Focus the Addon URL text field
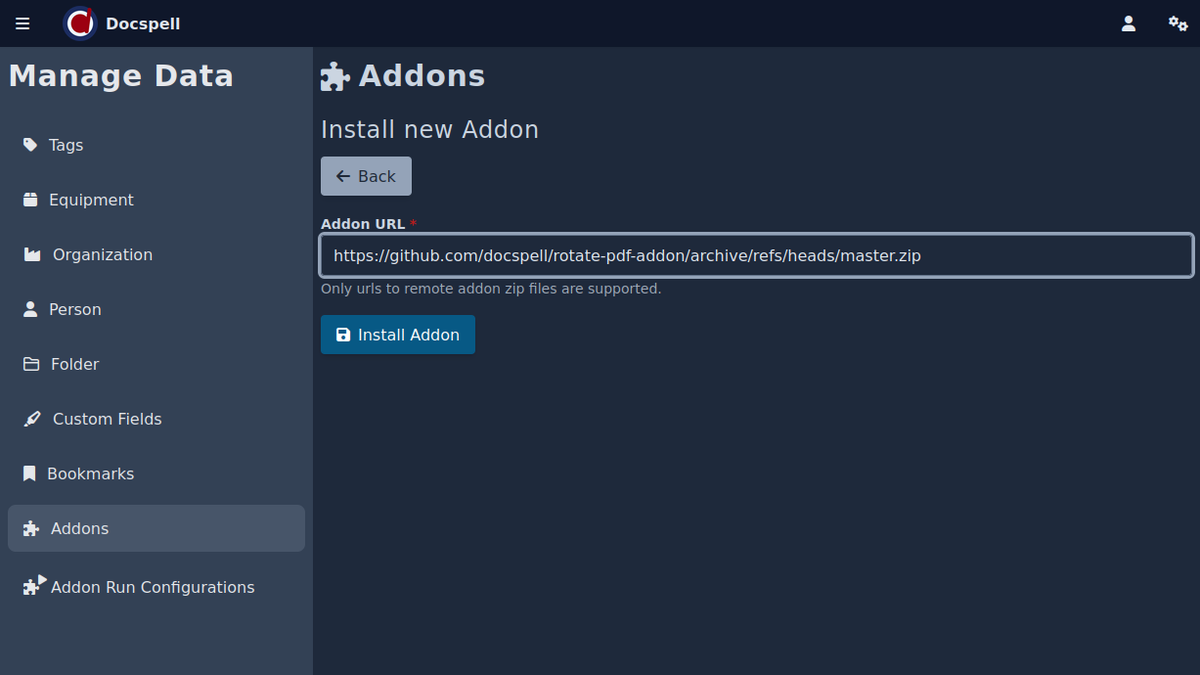 (756, 256)
